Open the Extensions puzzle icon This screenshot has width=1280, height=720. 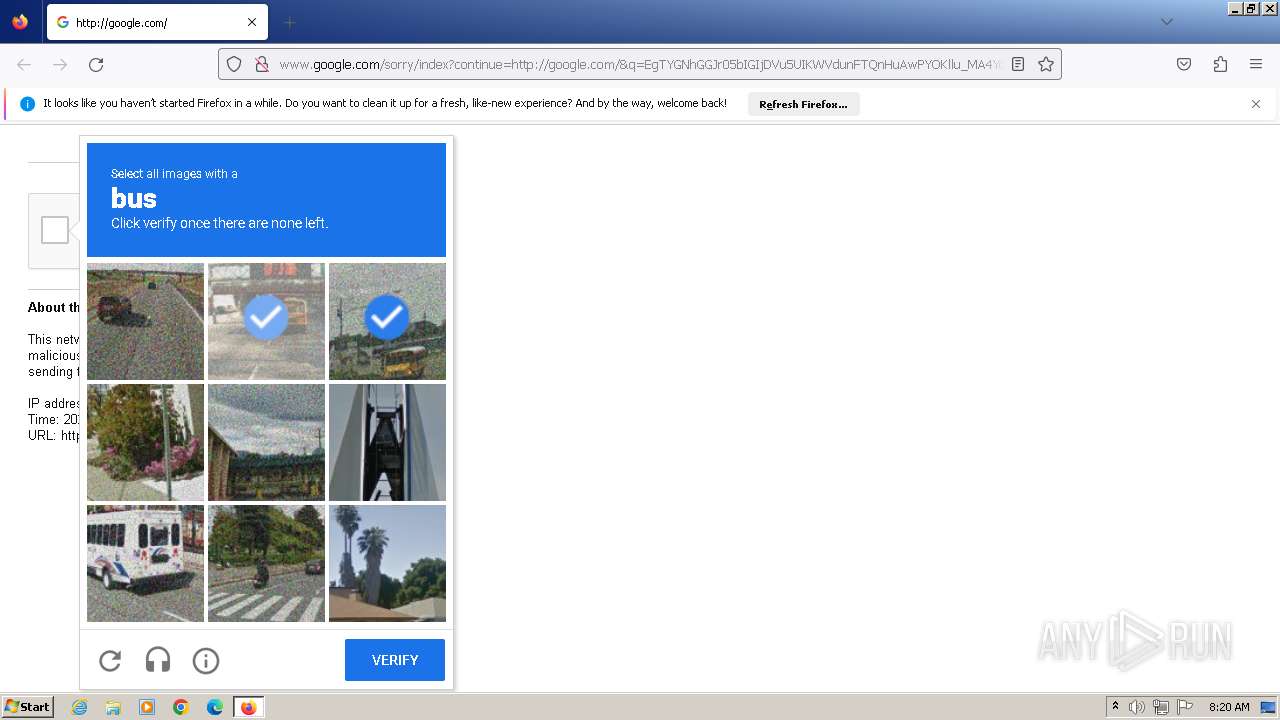pos(1220,64)
